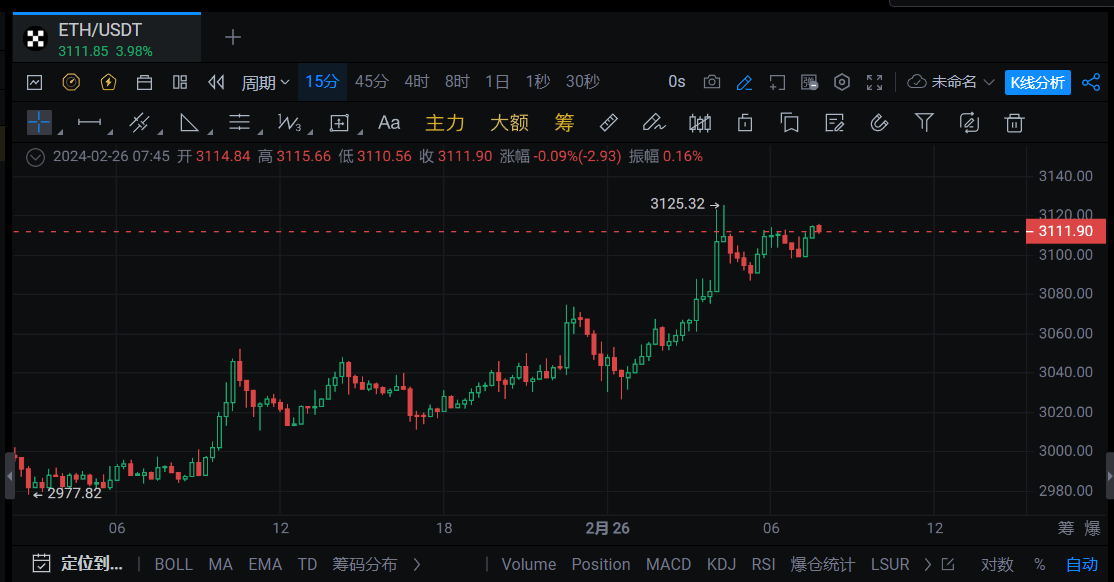Click the K线分析 button

click(x=1037, y=82)
